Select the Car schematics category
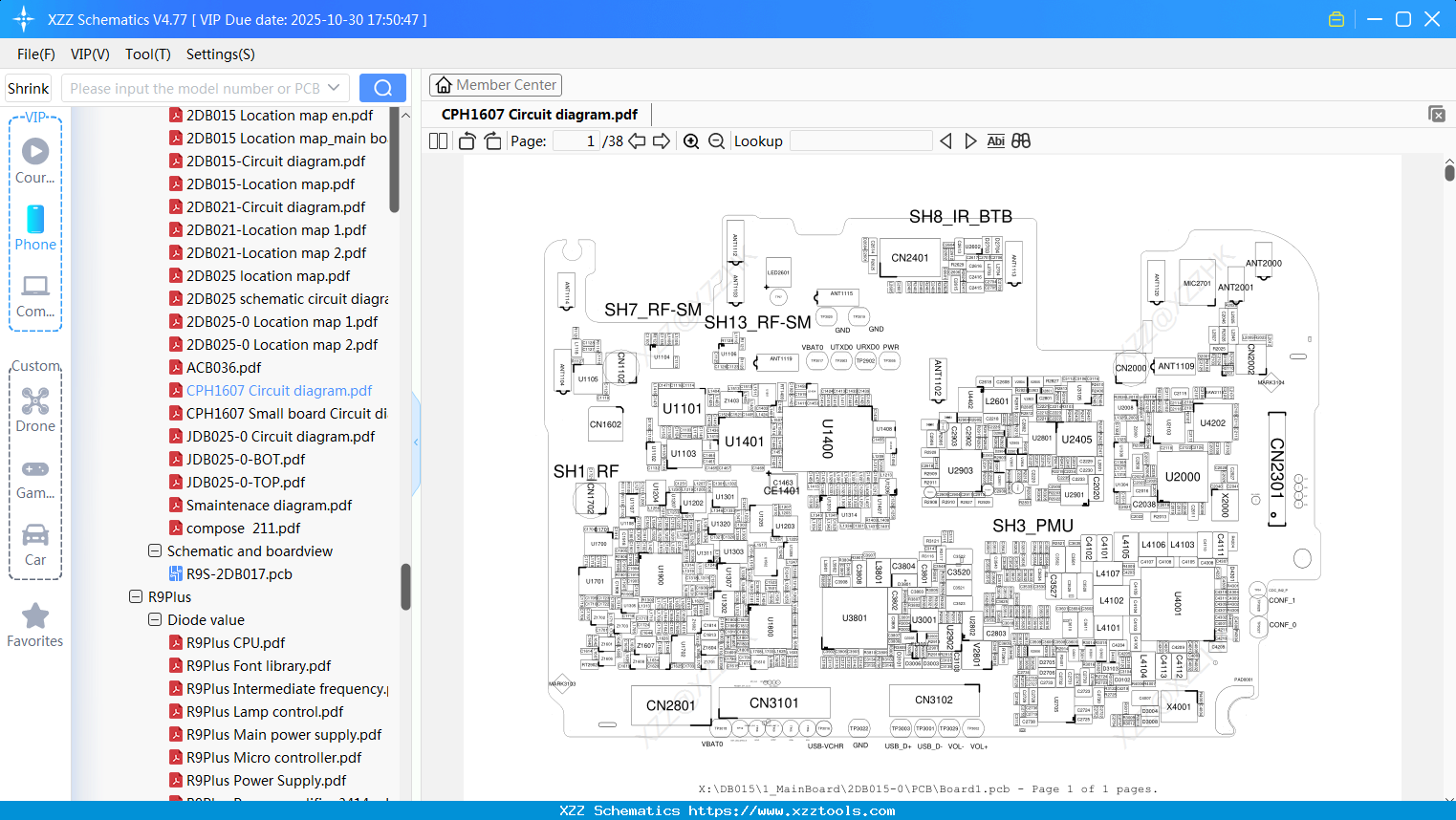This screenshot has width=1456, height=820. click(x=34, y=536)
